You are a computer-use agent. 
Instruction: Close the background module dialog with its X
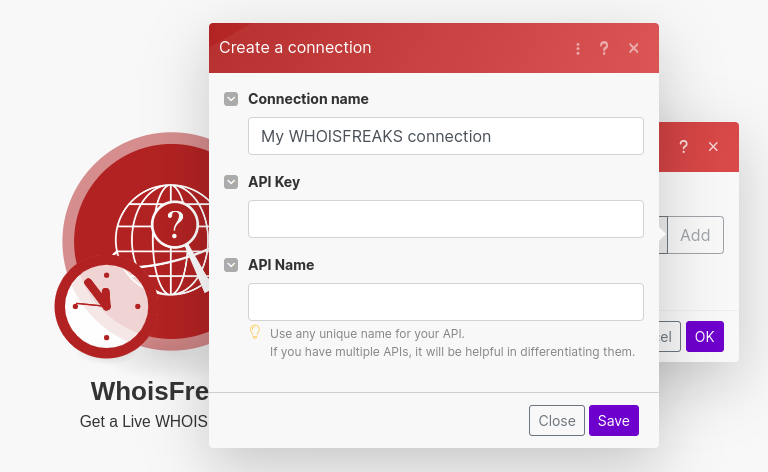point(713,147)
